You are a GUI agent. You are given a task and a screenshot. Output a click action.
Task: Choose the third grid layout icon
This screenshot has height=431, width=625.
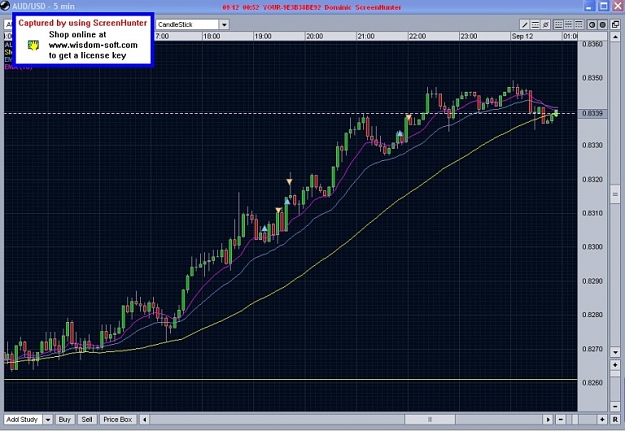tap(578, 25)
